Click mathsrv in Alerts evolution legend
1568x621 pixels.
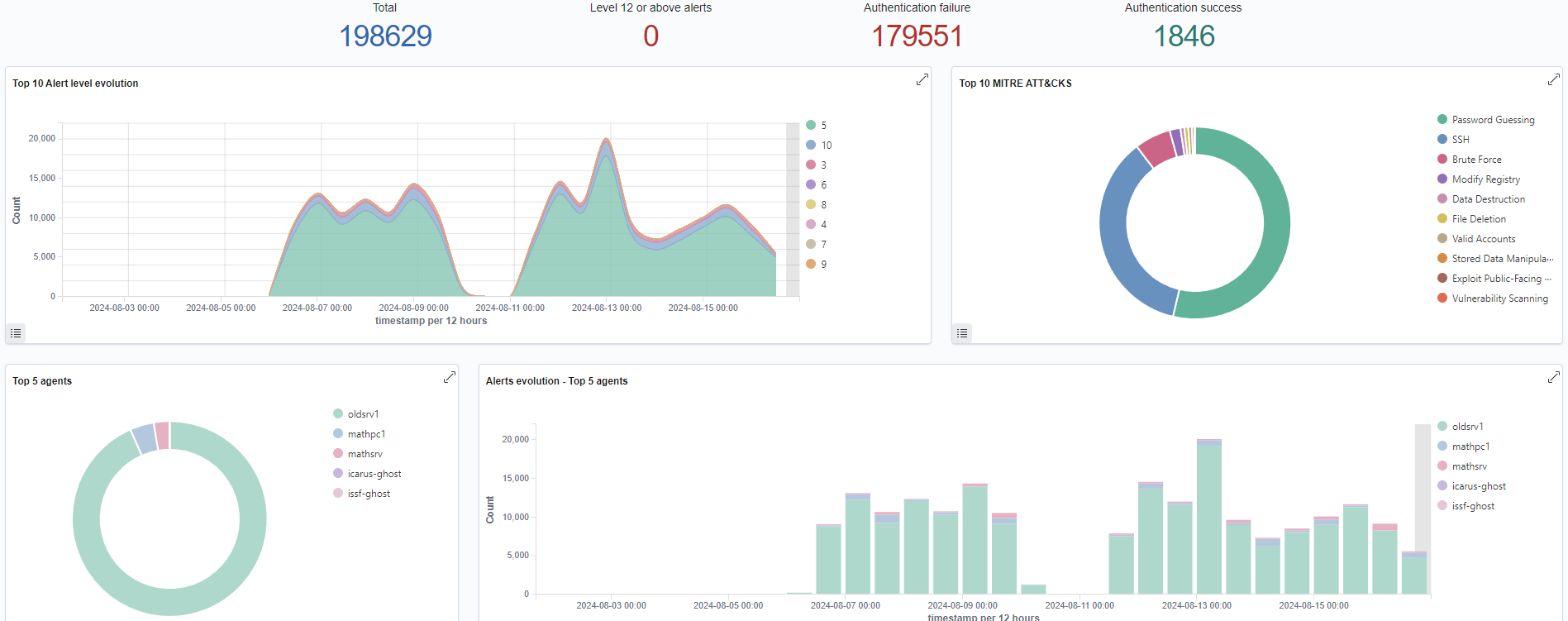[1462, 466]
